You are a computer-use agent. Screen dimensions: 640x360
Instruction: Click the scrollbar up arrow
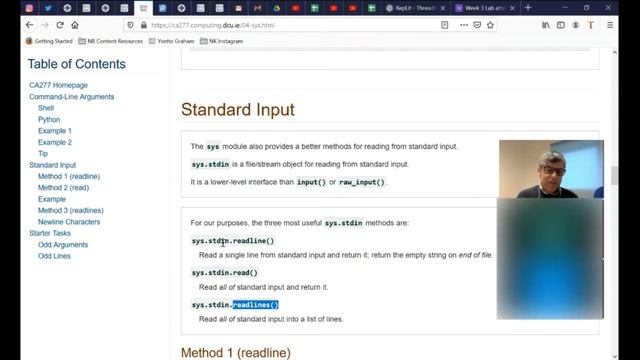pos(614,52)
